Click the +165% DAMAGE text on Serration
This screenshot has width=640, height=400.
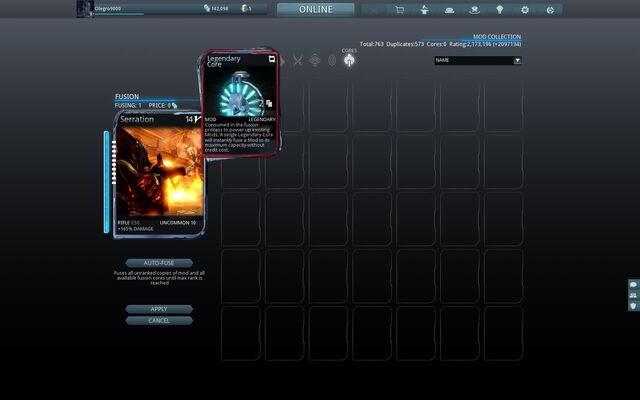tap(136, 229)
